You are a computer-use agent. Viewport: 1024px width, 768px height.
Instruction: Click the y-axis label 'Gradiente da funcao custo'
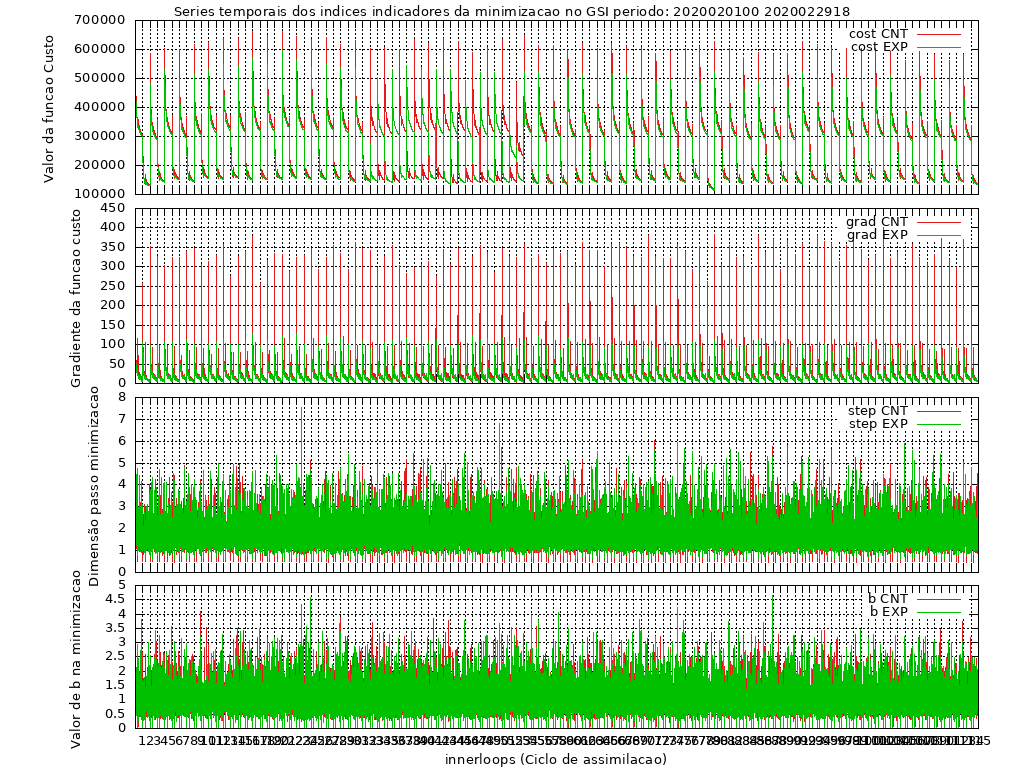pos(76,298)
